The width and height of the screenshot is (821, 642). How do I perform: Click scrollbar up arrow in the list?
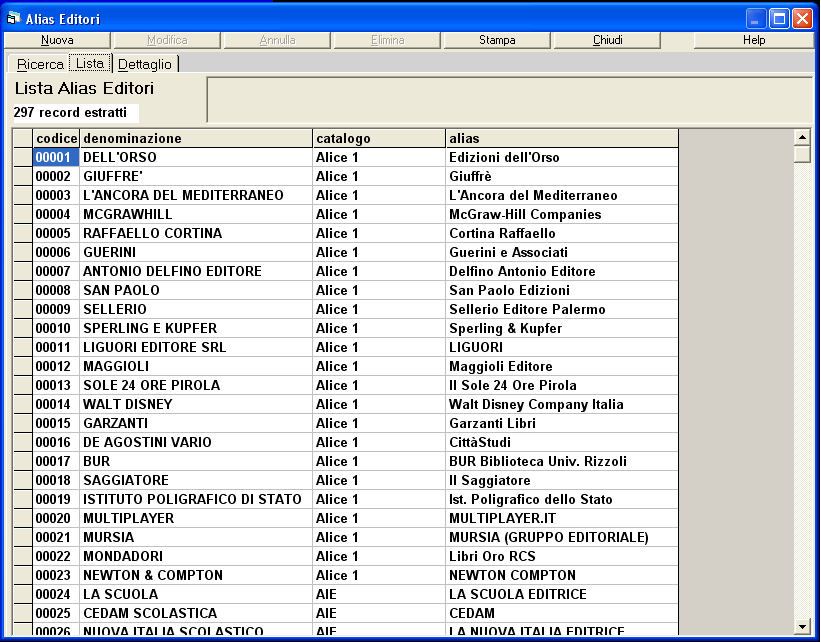[802, 138]
